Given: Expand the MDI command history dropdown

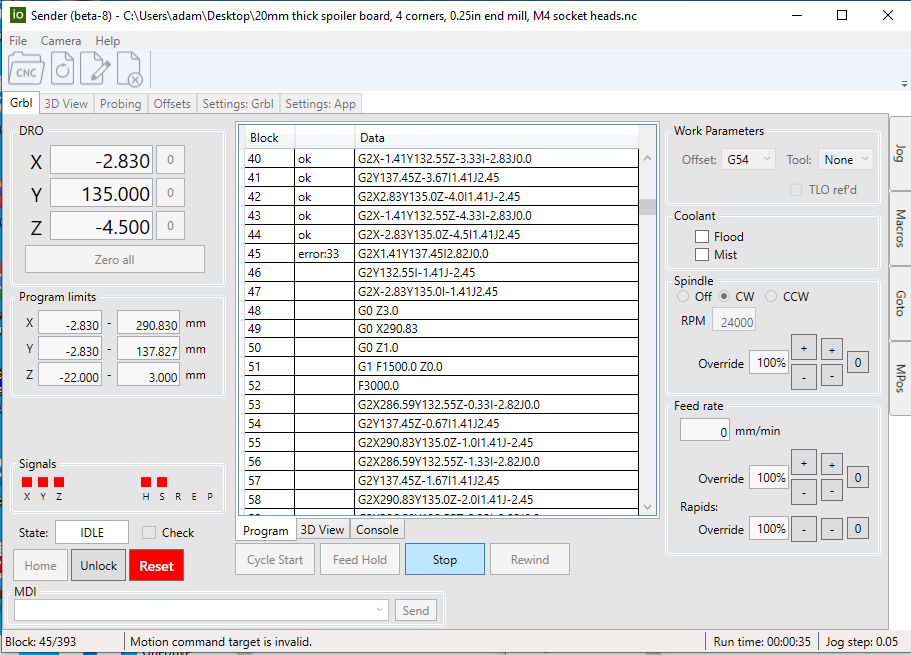Looking at the screenshot, I should coord(379,610).
